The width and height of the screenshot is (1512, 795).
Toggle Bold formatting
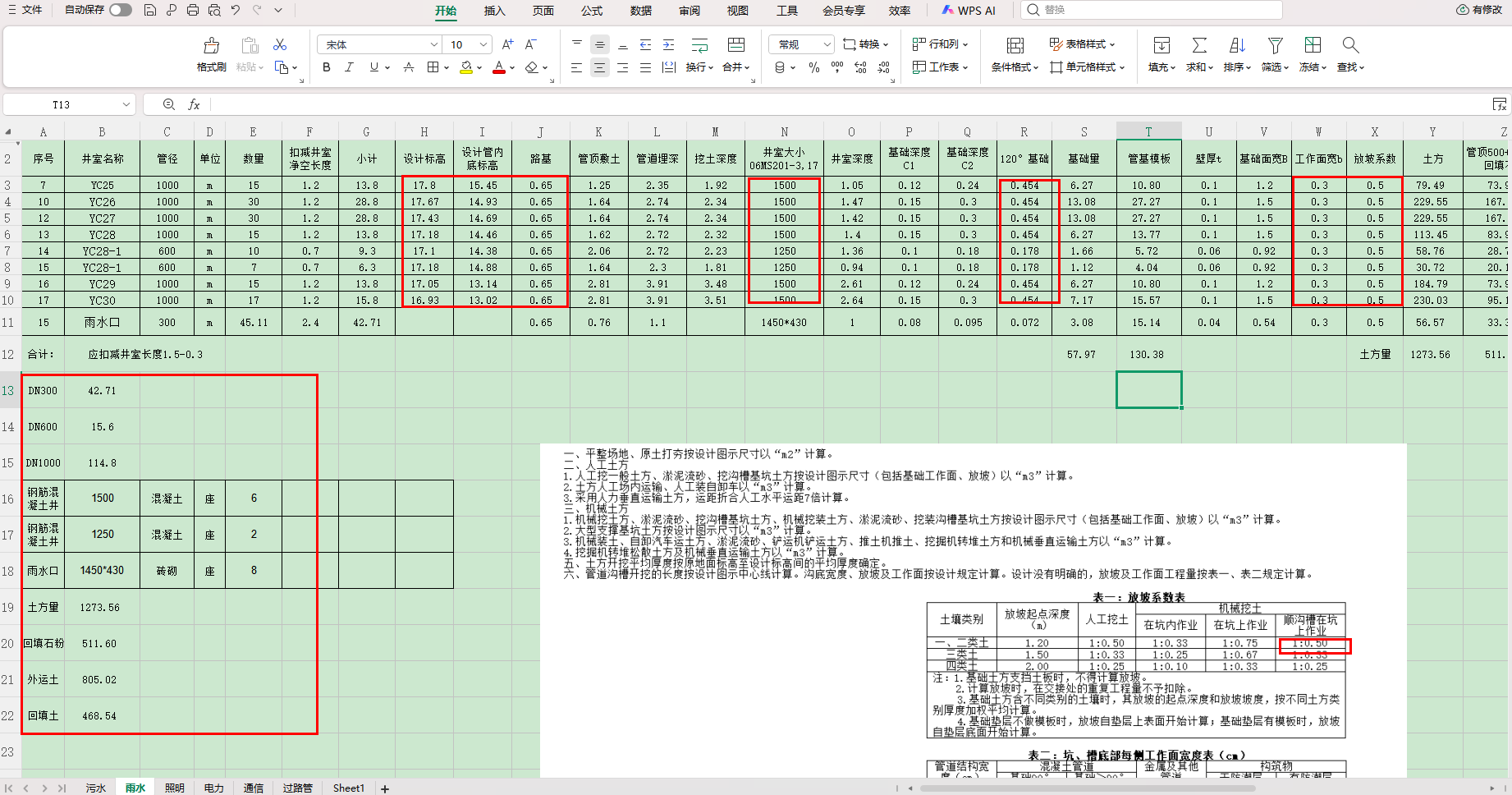(x=327, y=67)
